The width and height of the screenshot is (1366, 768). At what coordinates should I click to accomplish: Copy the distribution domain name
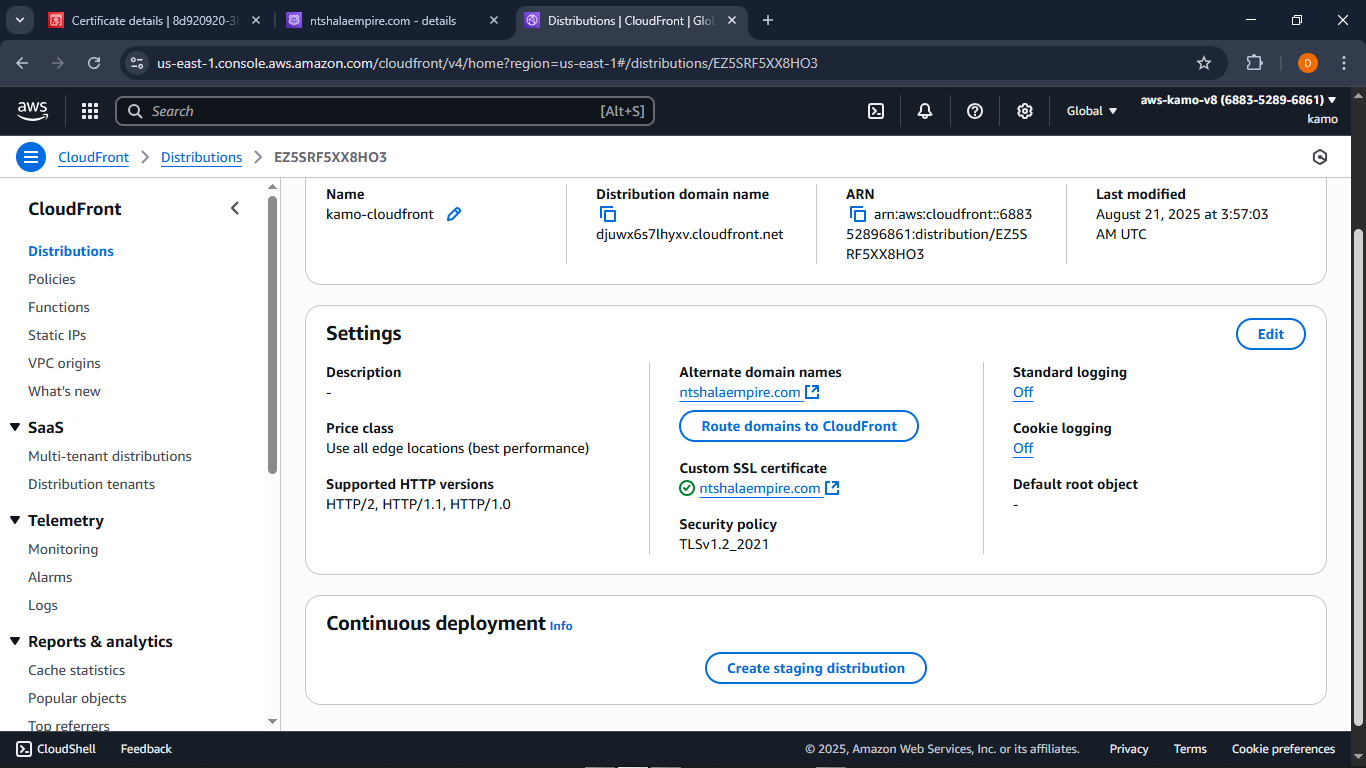608,213
